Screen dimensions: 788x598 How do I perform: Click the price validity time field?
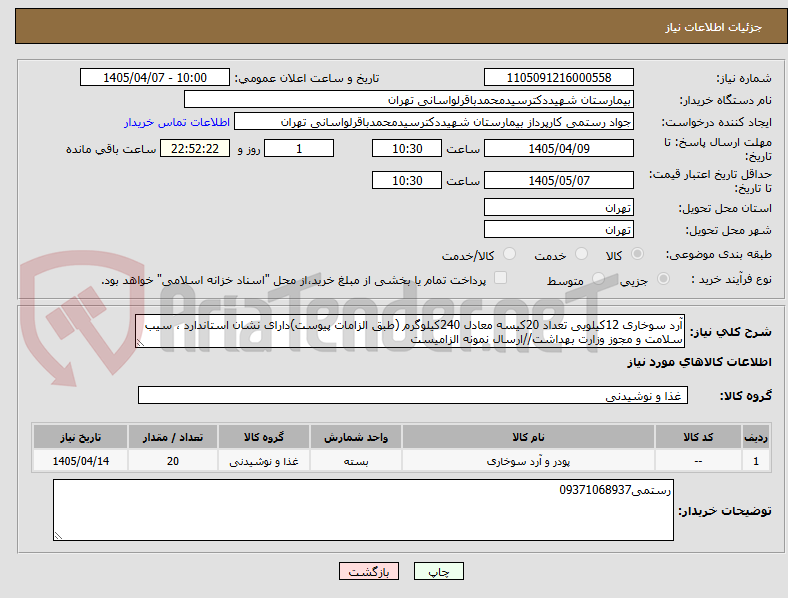click(x=407, y=180)
